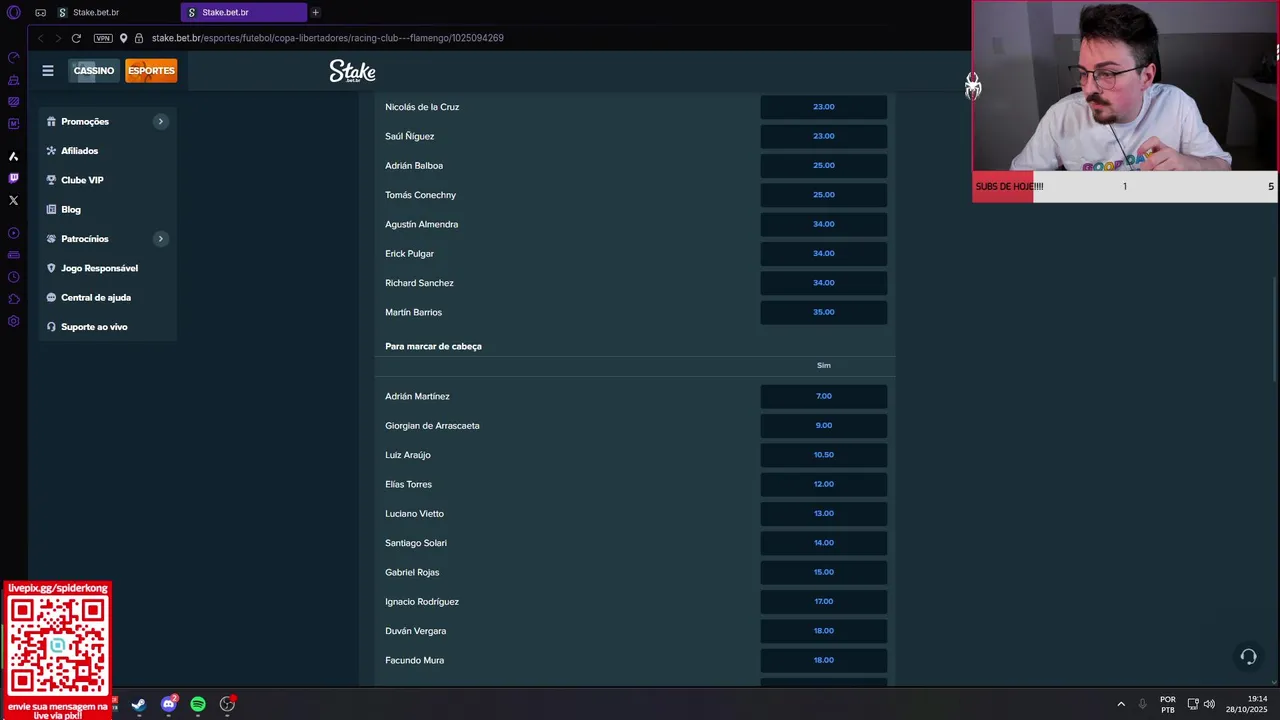1280x720 pixels.
Task: Open floating live support headset button
Action: (1248, 657)
